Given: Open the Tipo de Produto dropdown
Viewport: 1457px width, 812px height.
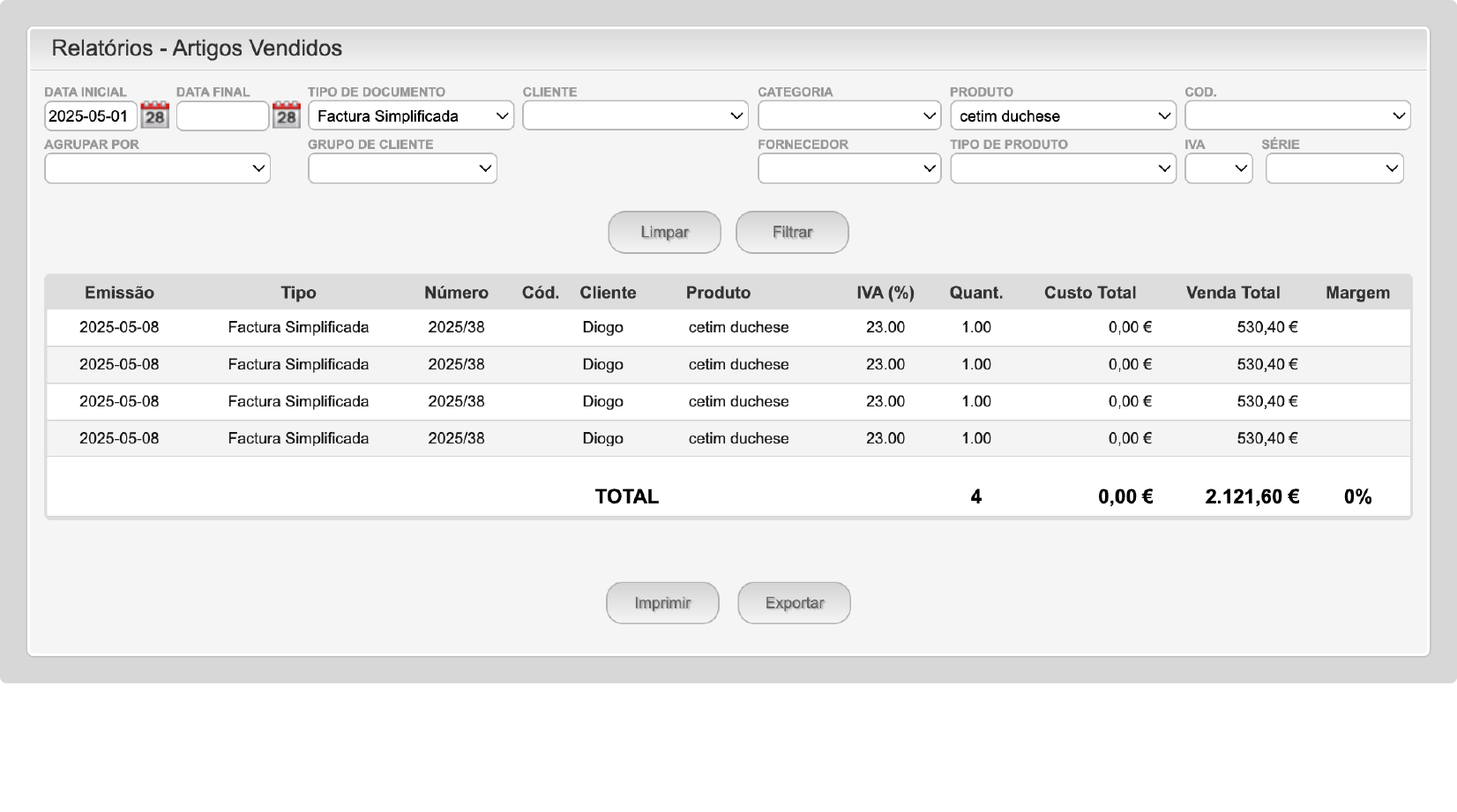Looking at the screenshot, I should [x=1063, y=168].
